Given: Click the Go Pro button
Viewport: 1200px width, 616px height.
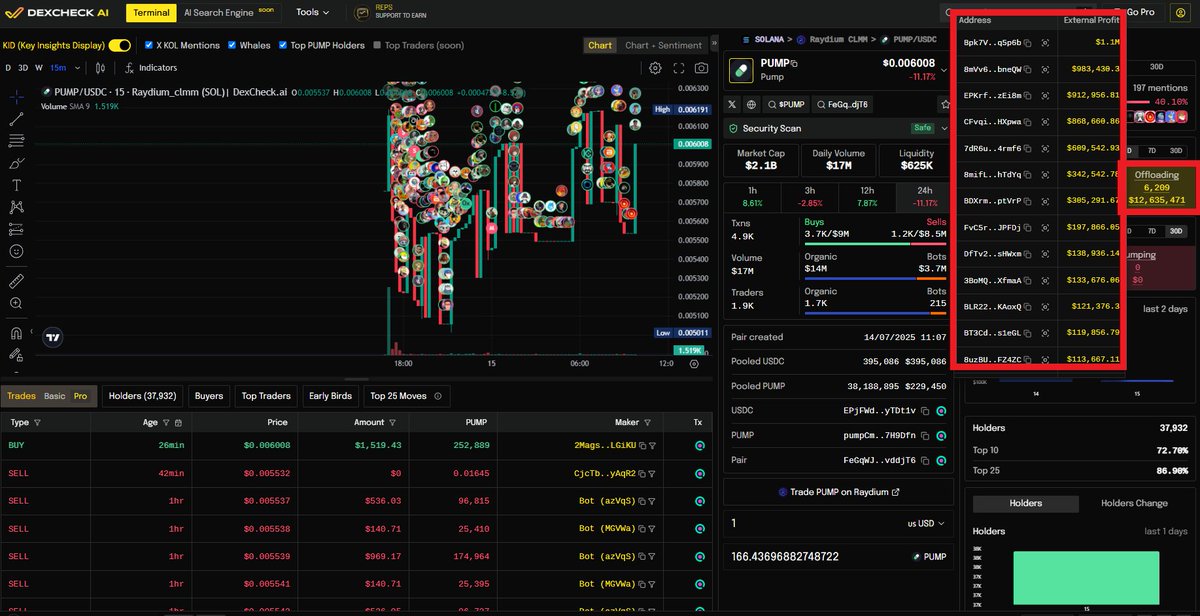Looking at the screenshot, I should (x=1139, y=12).
